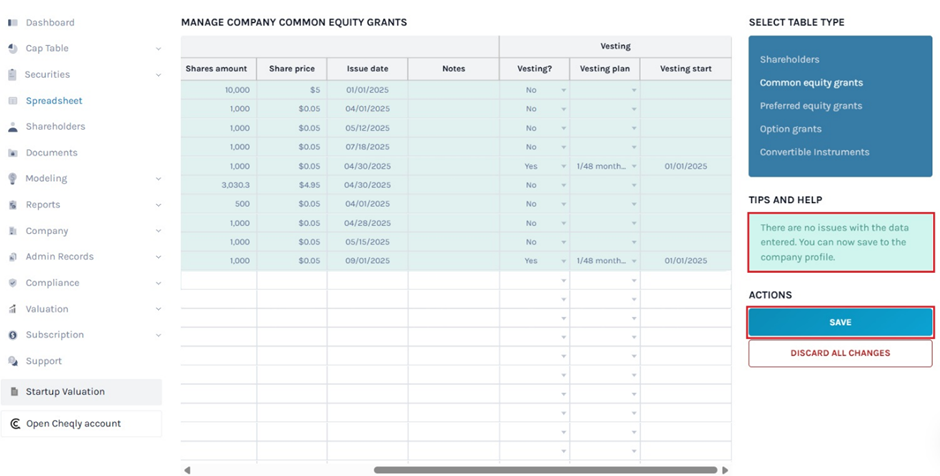The image size is (940, 476).
Task: Expand the Reports submenu chevron
Action: pyautogui.click(x=158, y=205)
